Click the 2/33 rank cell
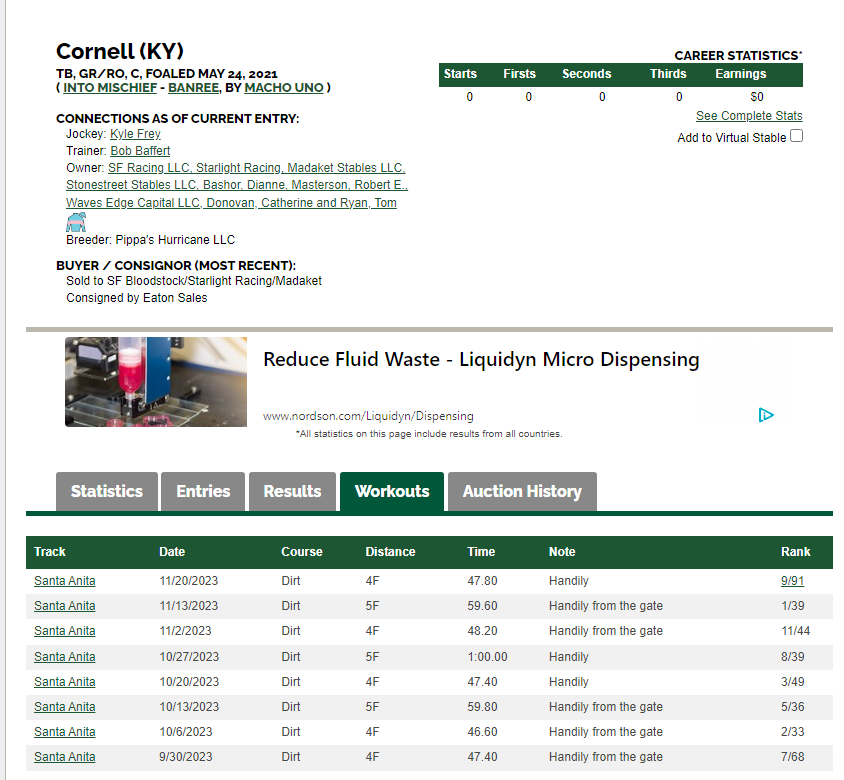 click(792, 732)
